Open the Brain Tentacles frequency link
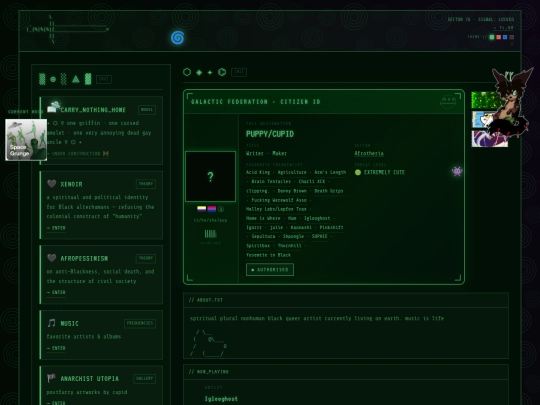The width and height of the screenshot is (540, 405). [271, 181]
